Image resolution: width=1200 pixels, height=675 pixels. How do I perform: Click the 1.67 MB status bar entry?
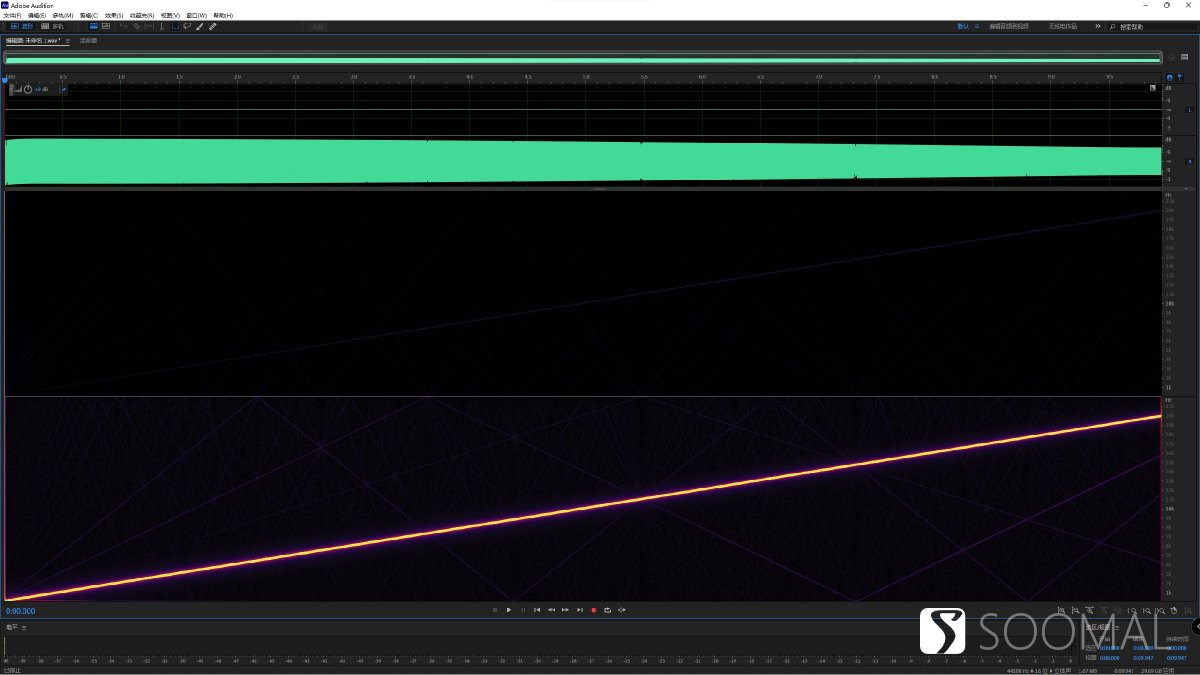(x=1088, y=671)
